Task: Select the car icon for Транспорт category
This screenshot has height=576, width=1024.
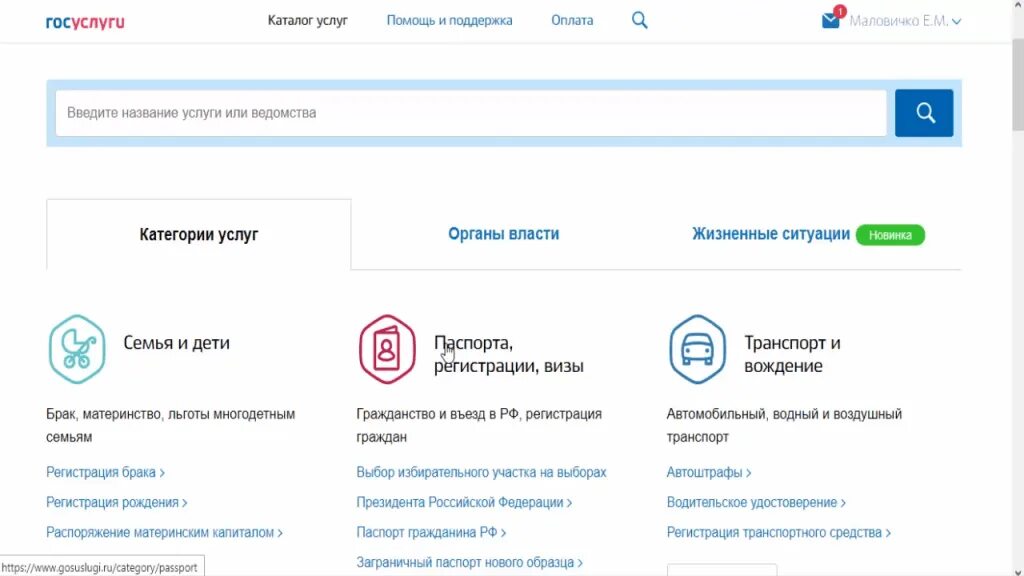Action: 697,349
